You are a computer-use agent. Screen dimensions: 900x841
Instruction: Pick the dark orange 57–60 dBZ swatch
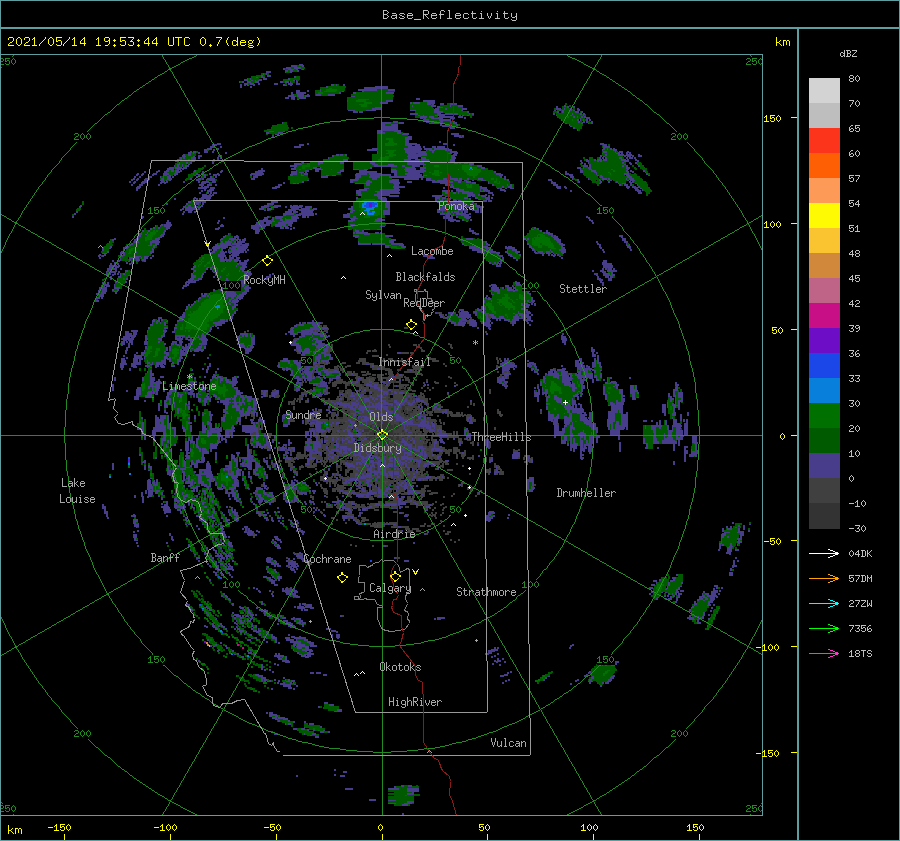point(824,166)
